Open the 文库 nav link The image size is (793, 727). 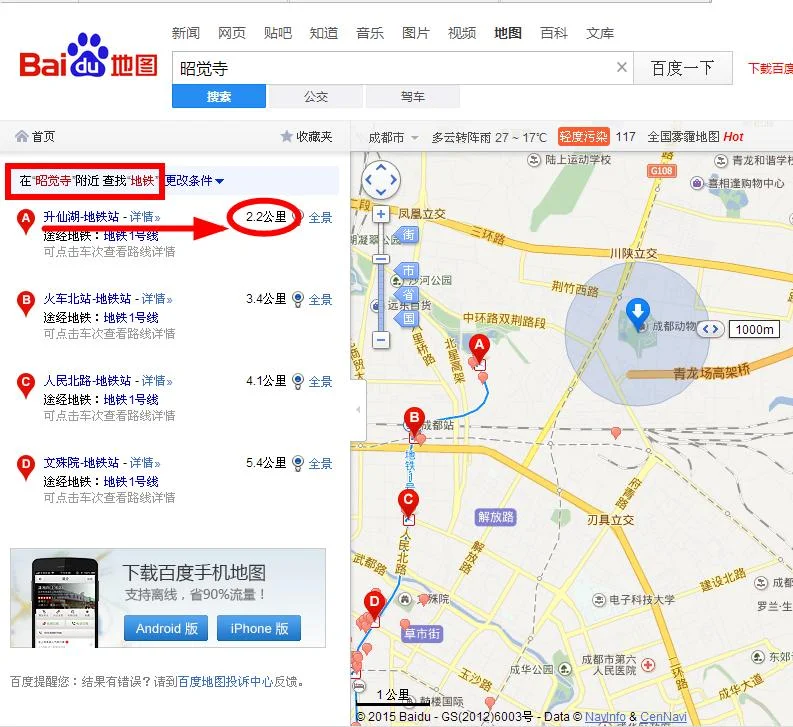point(600,33)
